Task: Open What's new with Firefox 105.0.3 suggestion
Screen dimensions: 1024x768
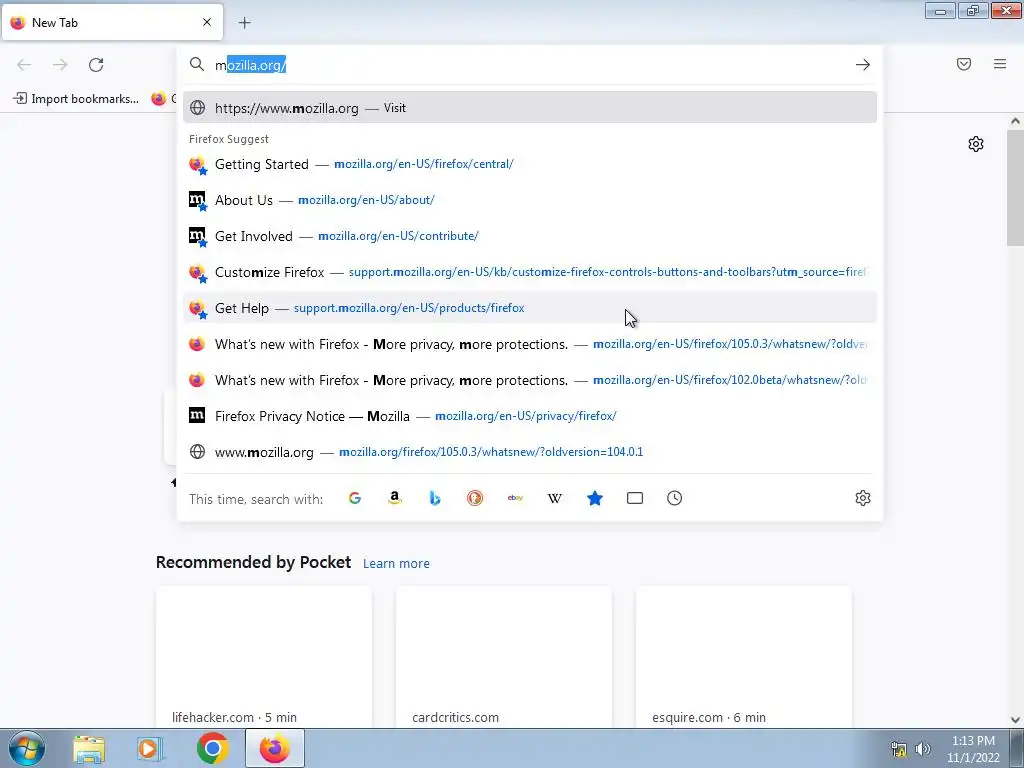Action: point(530,344)
